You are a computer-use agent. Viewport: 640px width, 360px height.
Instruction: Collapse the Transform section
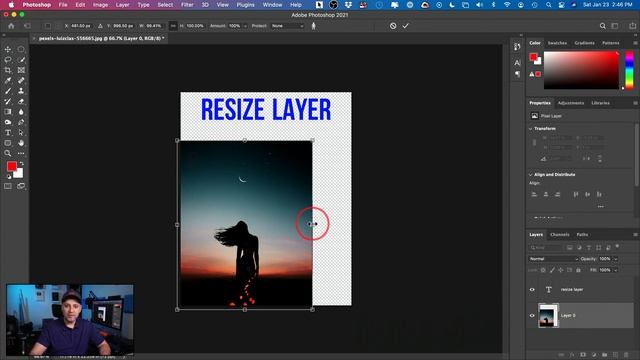[531, 129]
